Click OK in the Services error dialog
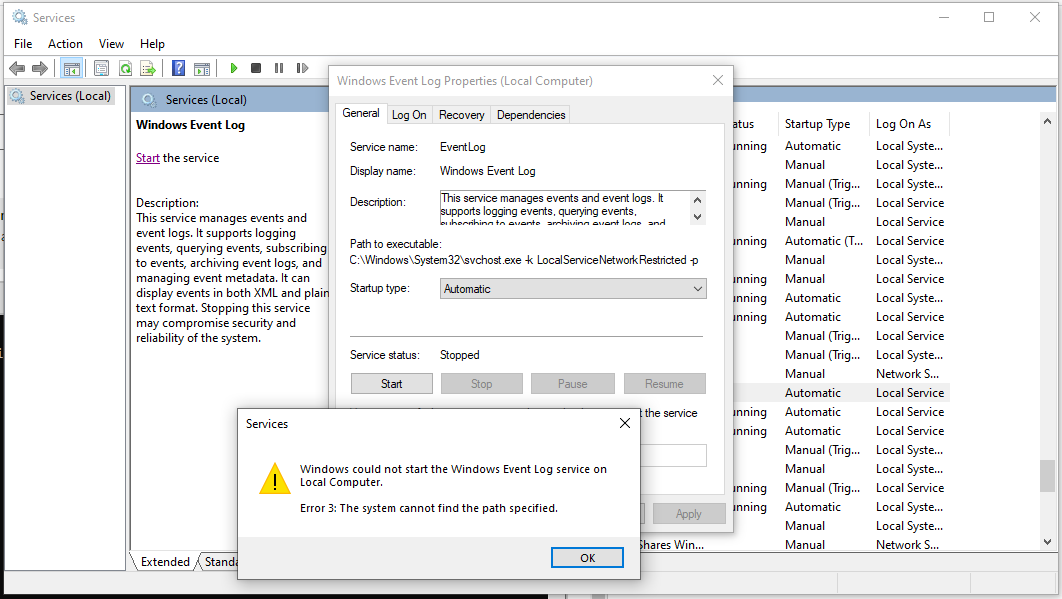The image size is (1062, 599). coord(587,558)
